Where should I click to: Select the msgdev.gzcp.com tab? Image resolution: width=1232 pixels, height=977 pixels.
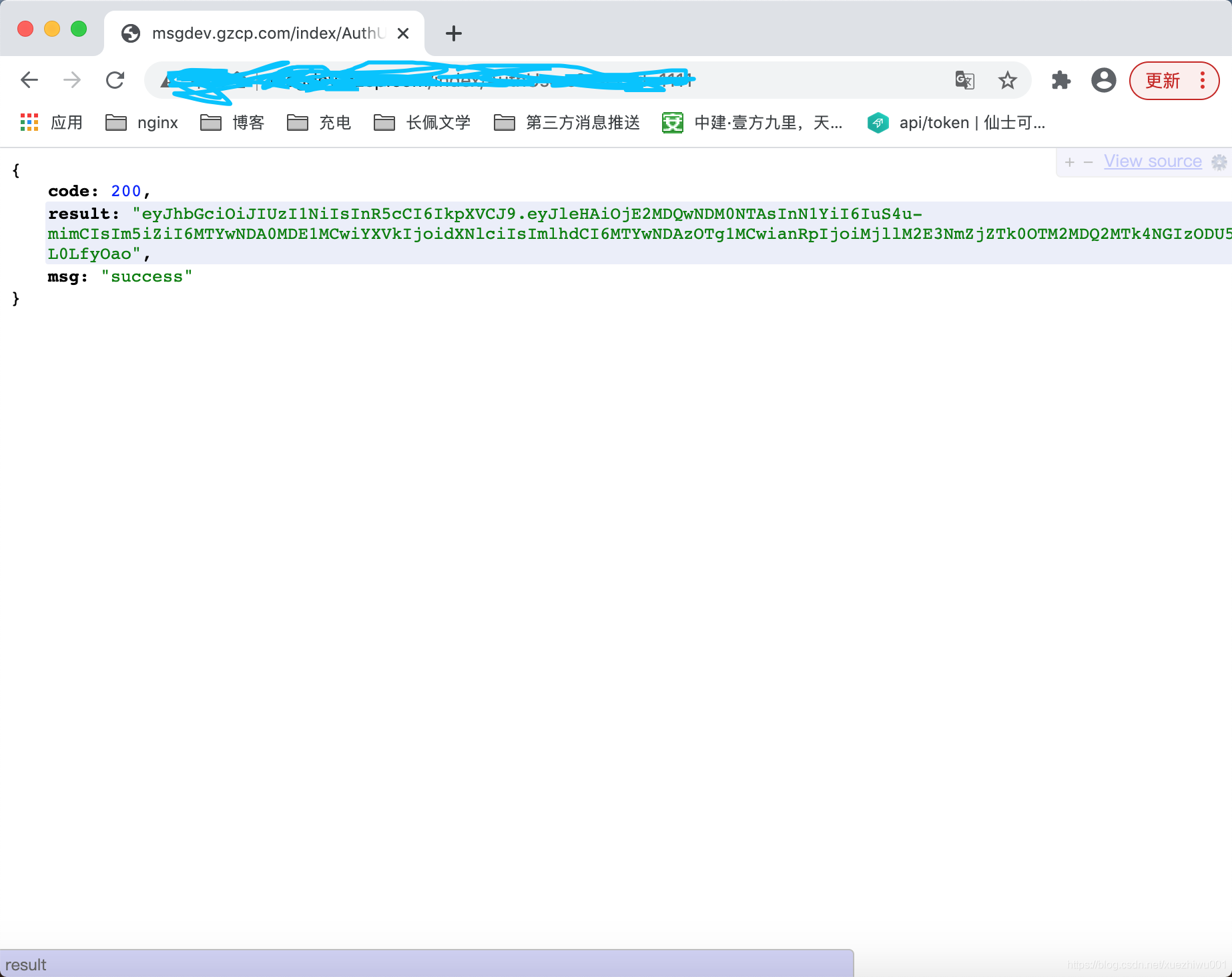click(264, 33)
